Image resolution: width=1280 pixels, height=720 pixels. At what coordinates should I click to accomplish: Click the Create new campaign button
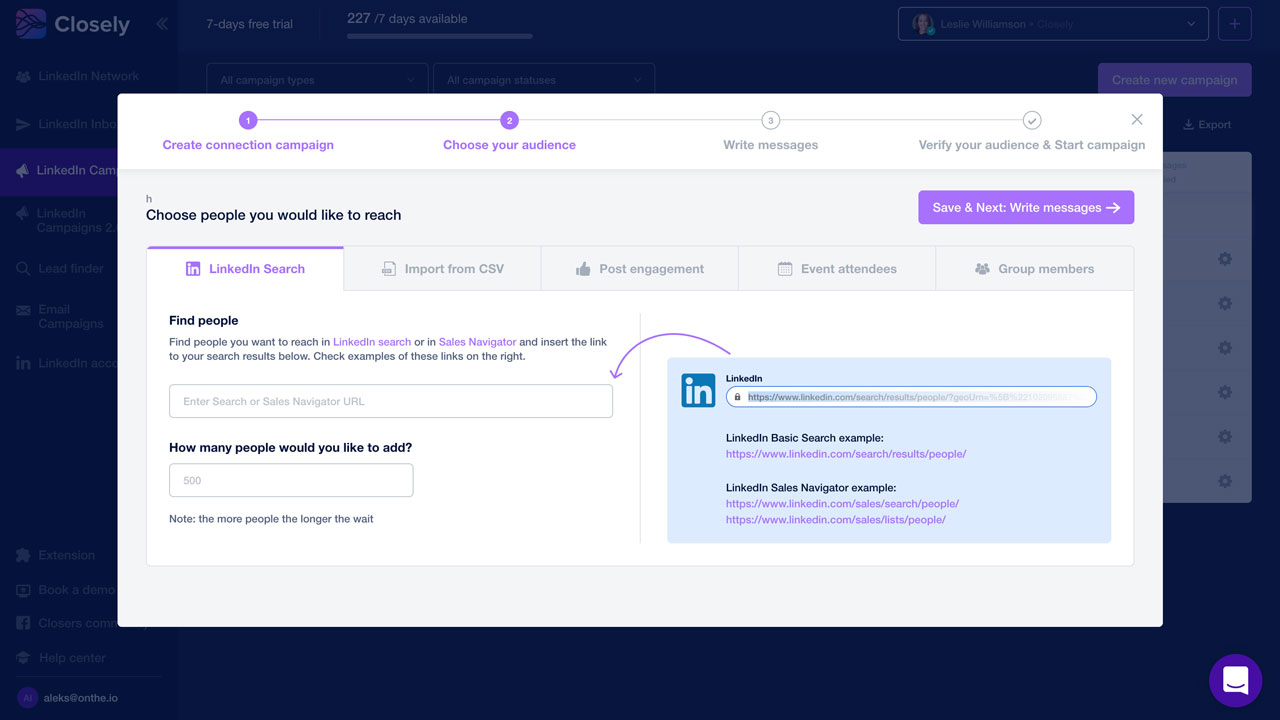tap(1174, 80)
